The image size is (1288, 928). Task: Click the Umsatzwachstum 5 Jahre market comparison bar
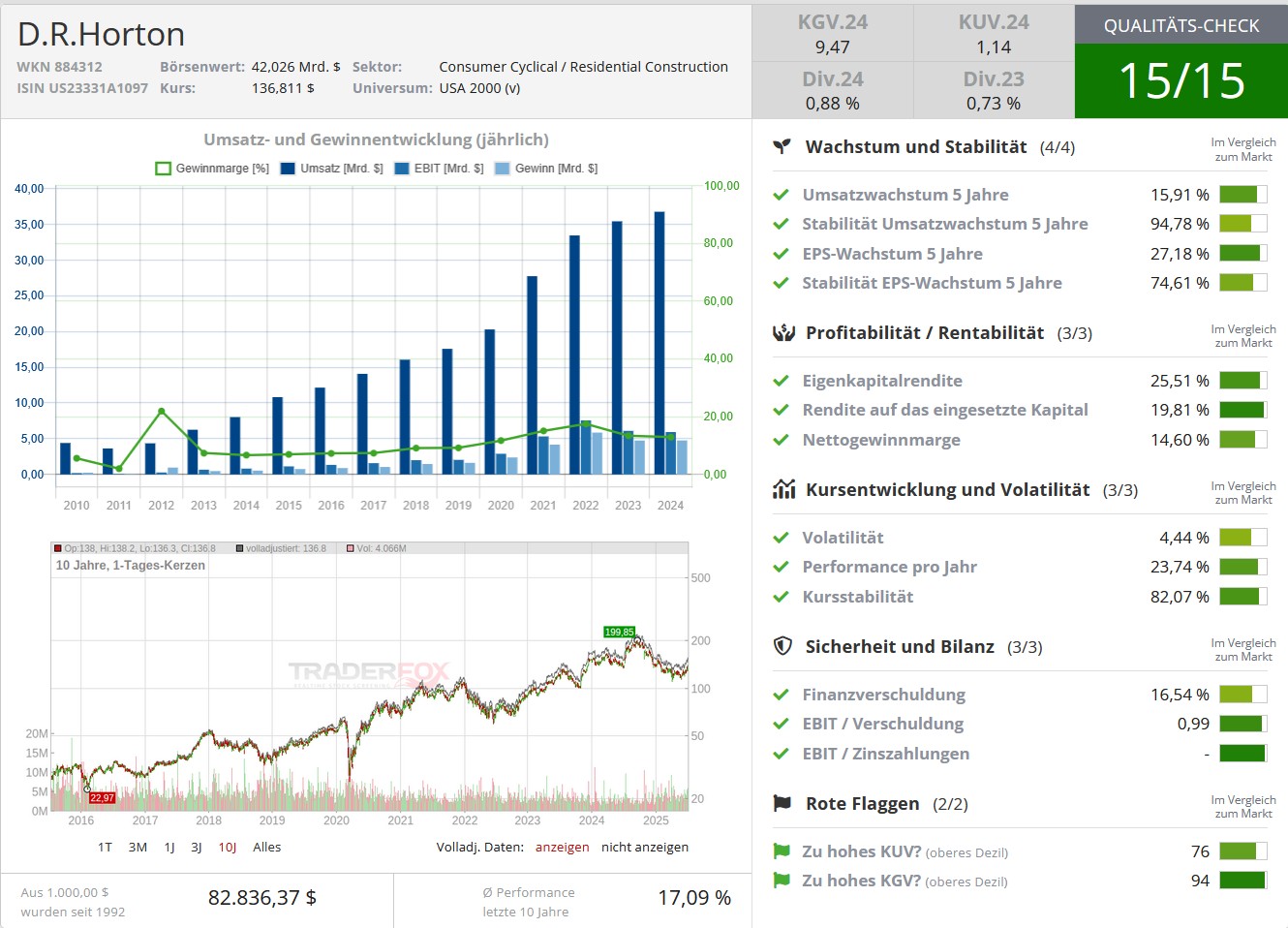click(1243, 195)
